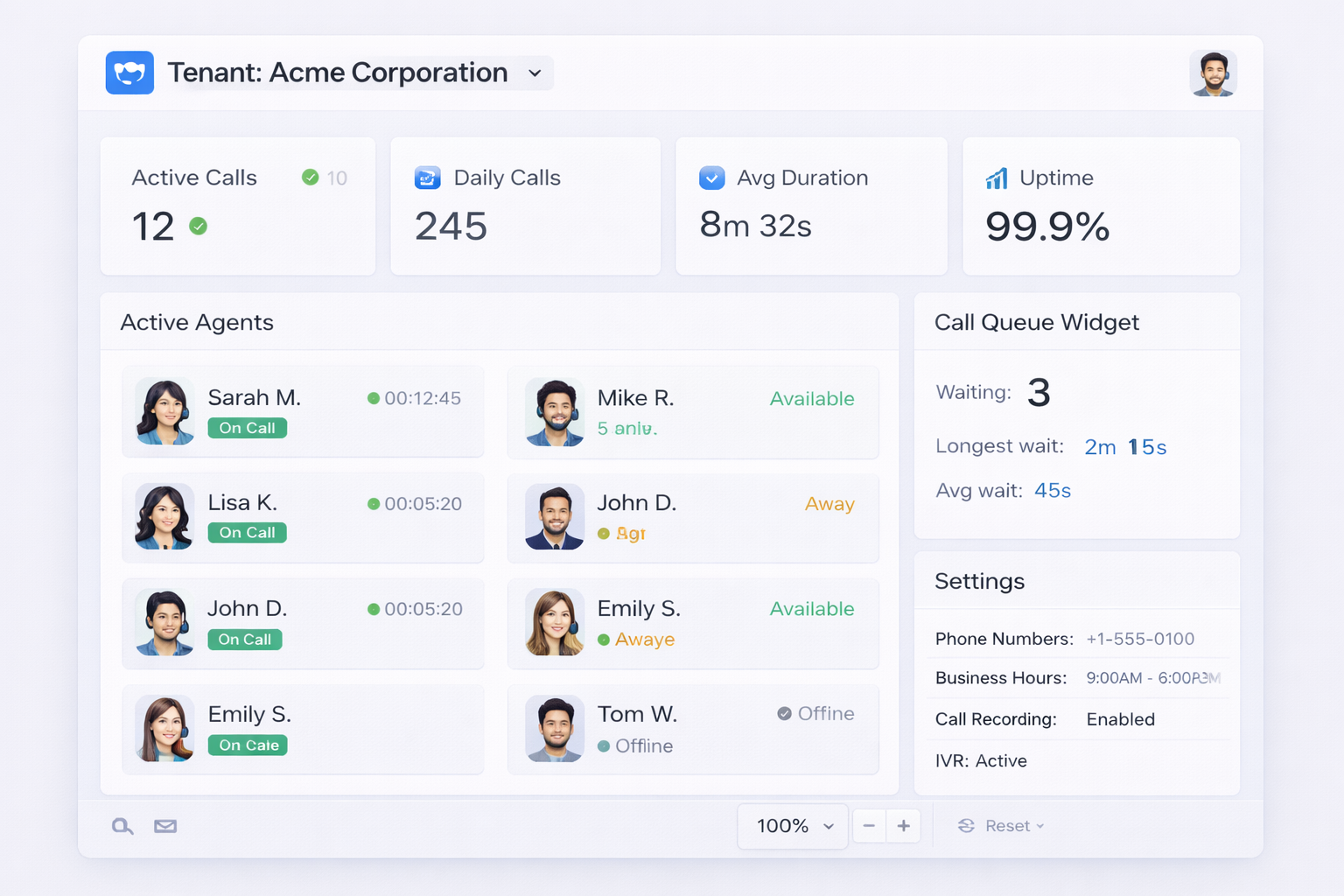Open the email icon in bottom toolbar

[165, 825]
